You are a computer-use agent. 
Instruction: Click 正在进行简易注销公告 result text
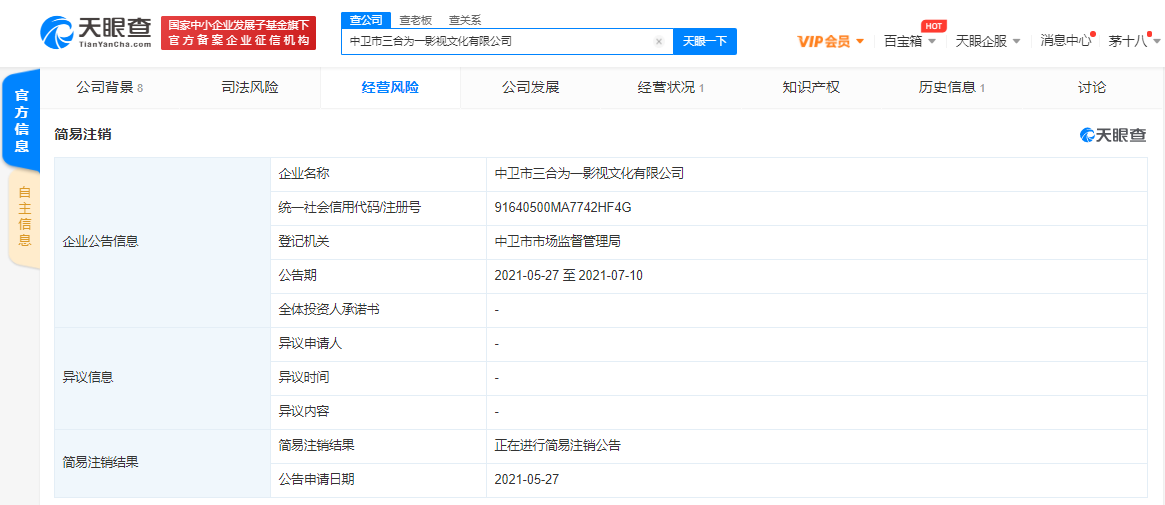click(557, 446)
